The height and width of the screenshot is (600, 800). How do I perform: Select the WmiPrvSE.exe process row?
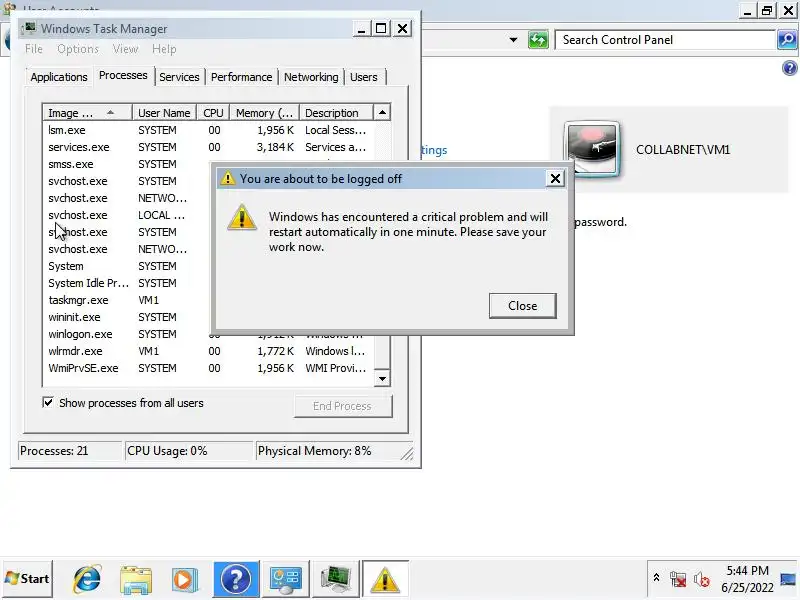(x=208, y=368)
